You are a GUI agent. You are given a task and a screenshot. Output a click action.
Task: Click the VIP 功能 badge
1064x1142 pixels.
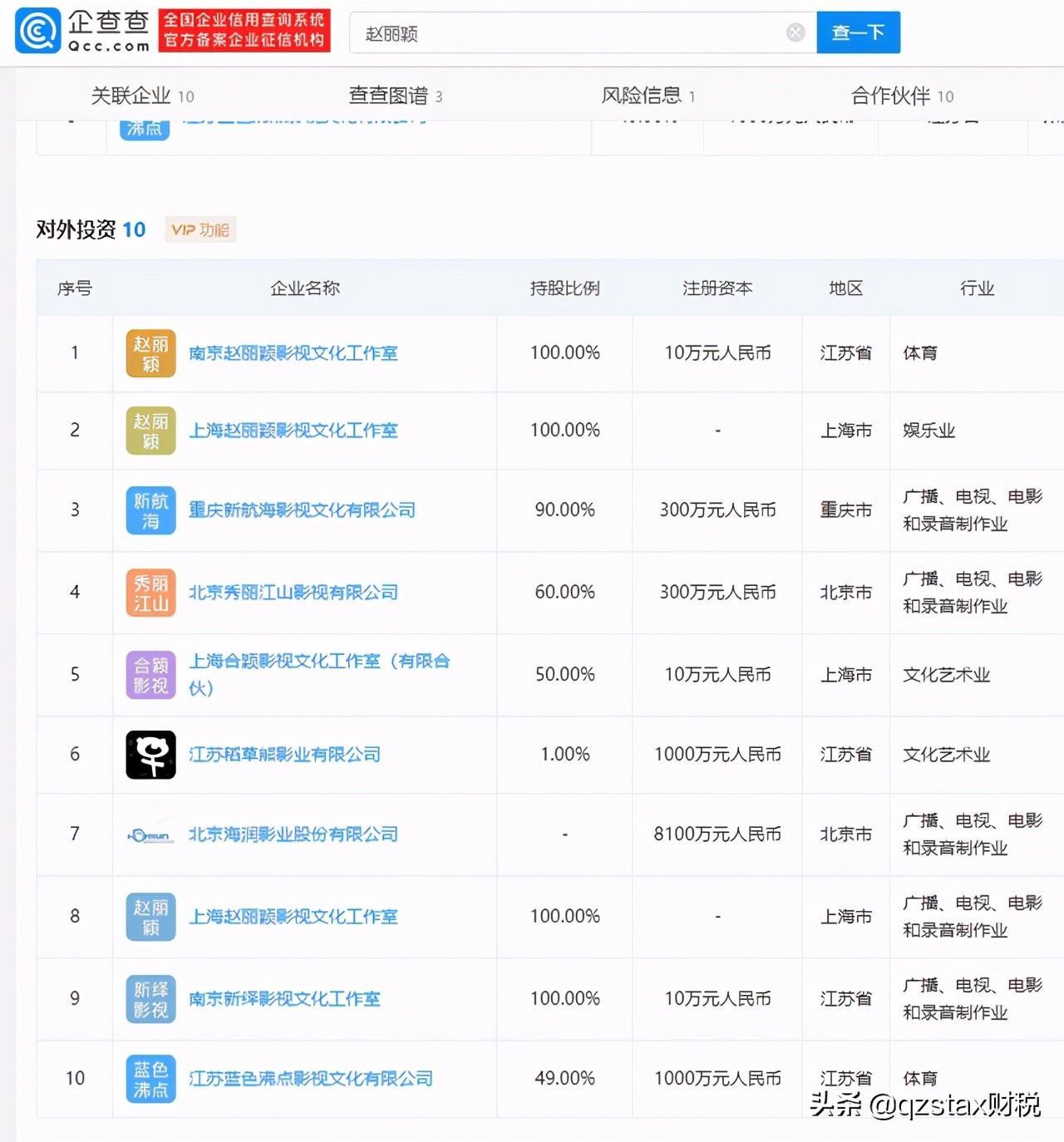pyautogui.click(x=200, y=230)
